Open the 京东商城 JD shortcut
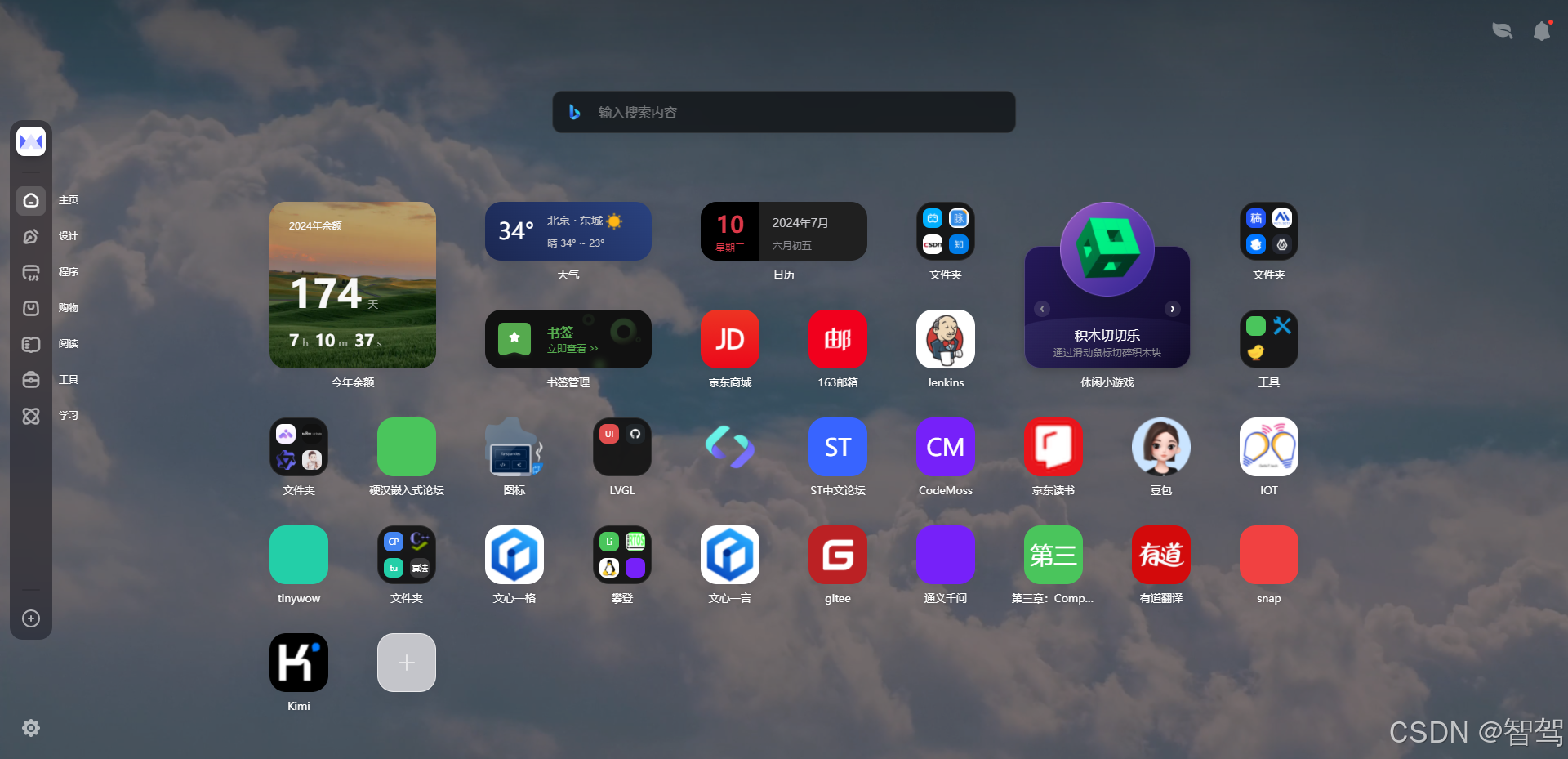 730,339
